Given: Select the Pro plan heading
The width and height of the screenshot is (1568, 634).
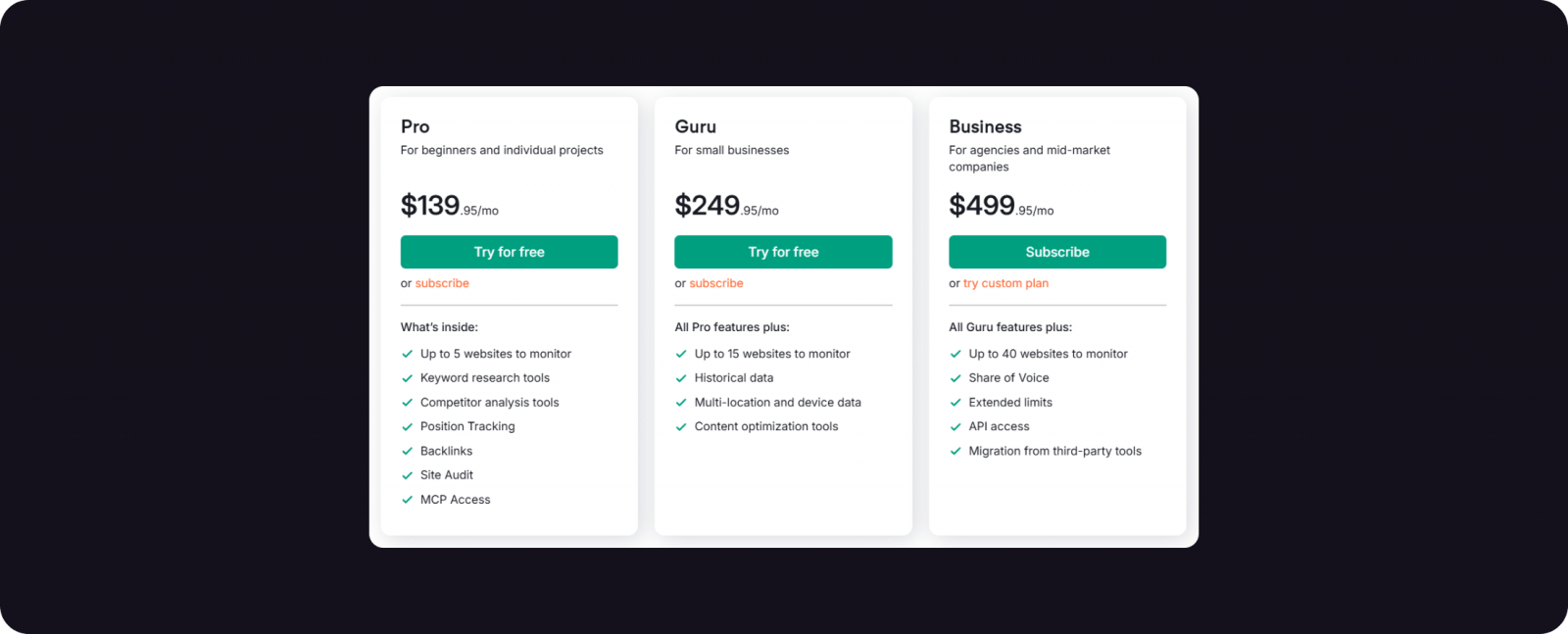Looking at the screenshot, I should 416,126.
